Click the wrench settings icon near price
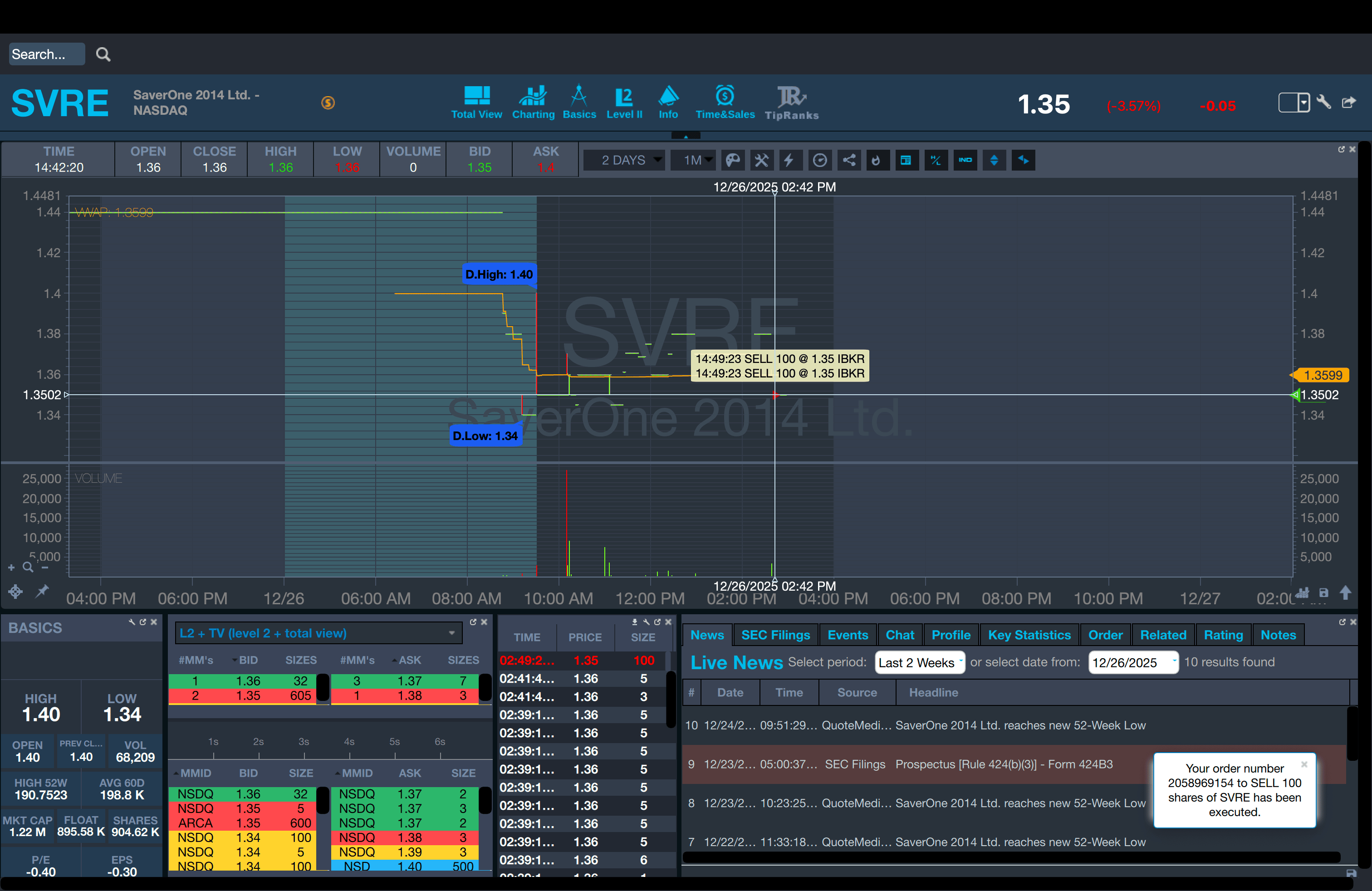 click(x=1323, y=103)
